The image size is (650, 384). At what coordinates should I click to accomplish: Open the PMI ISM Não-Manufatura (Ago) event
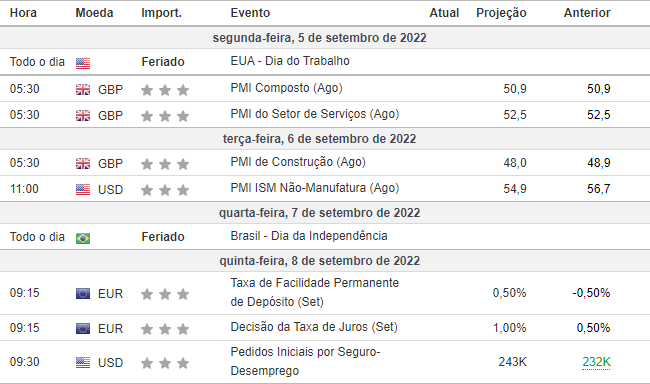tap(315, 188)
